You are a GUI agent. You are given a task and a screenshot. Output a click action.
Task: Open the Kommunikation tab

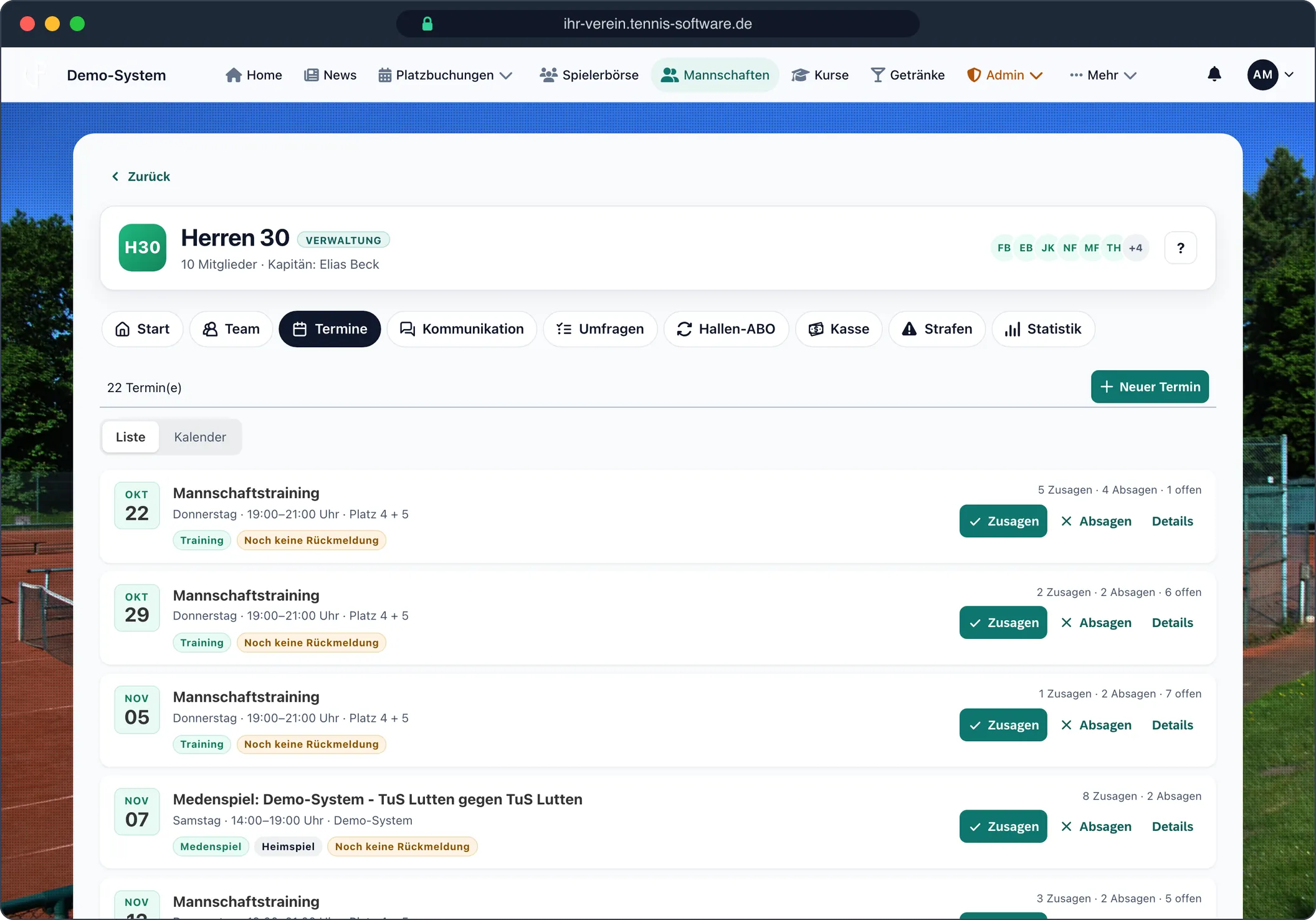[462, 329]
